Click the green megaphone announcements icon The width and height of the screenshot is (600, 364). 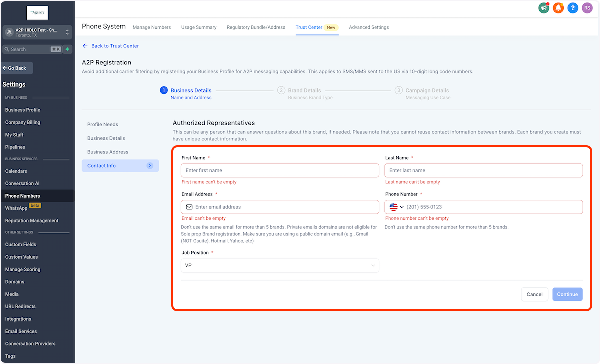[543, 8]
